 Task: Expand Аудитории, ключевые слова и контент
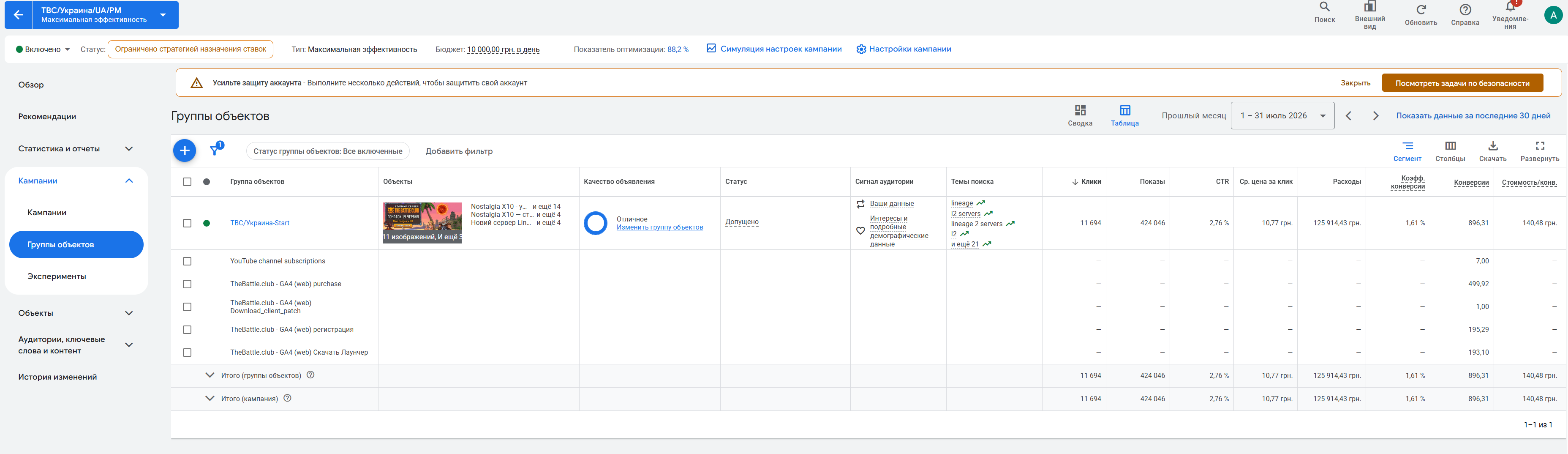point(128,345)
